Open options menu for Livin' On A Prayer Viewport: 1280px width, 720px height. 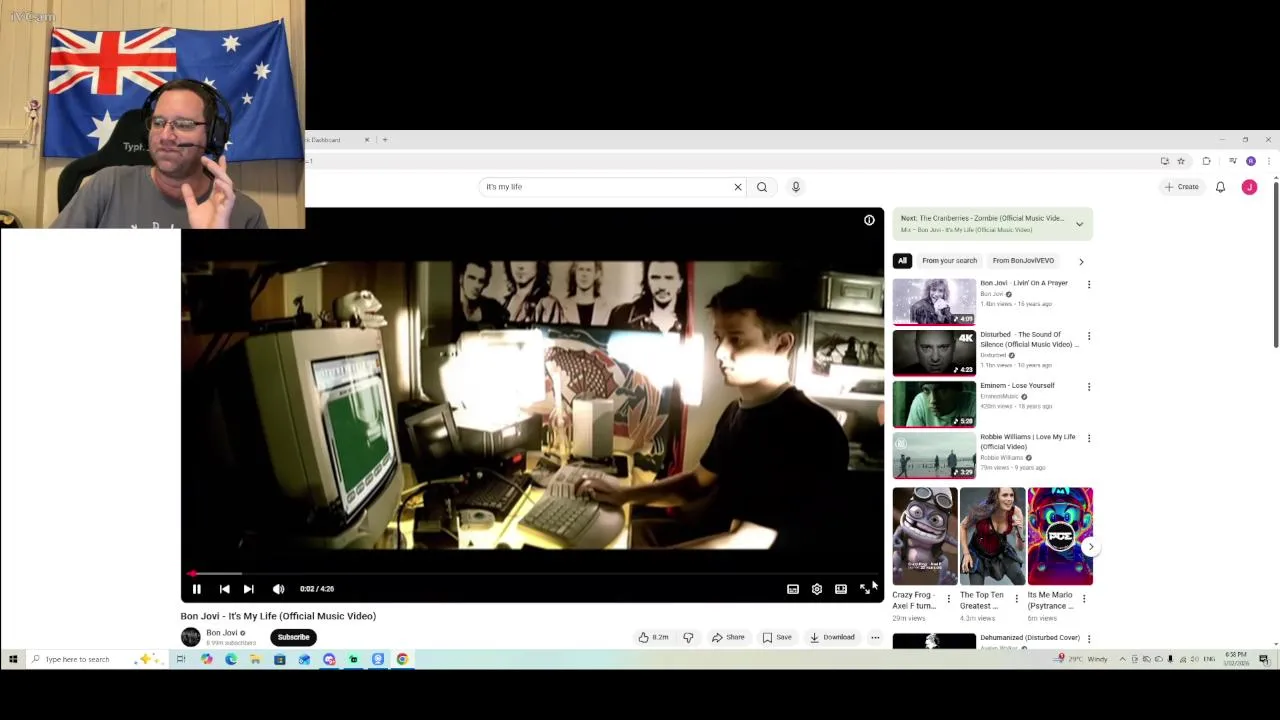(1089, 285)
